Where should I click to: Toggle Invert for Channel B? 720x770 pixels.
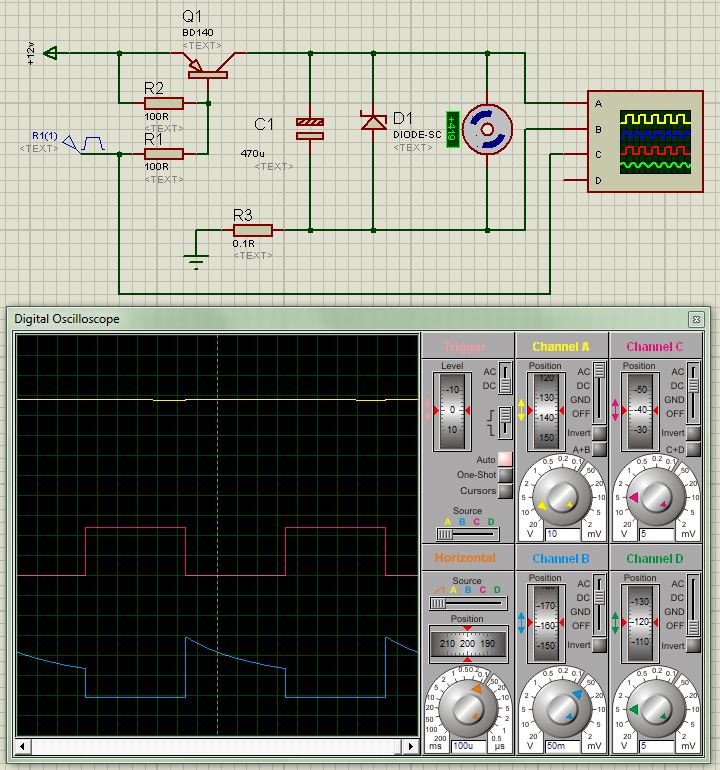[x=599, y=645]
